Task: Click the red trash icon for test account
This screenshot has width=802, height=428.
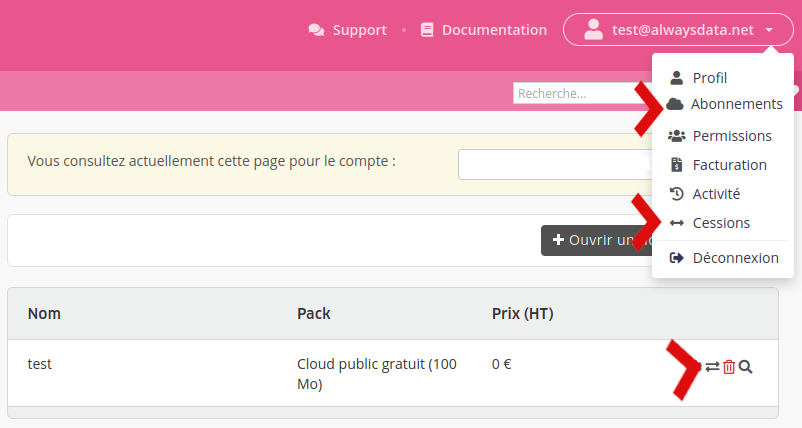Action: [729, 367]
